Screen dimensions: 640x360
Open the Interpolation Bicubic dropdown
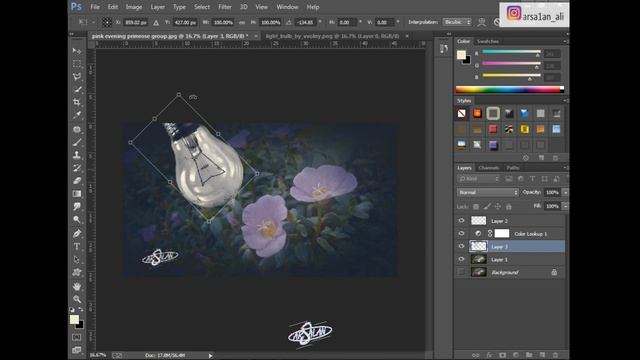[457, 22]
